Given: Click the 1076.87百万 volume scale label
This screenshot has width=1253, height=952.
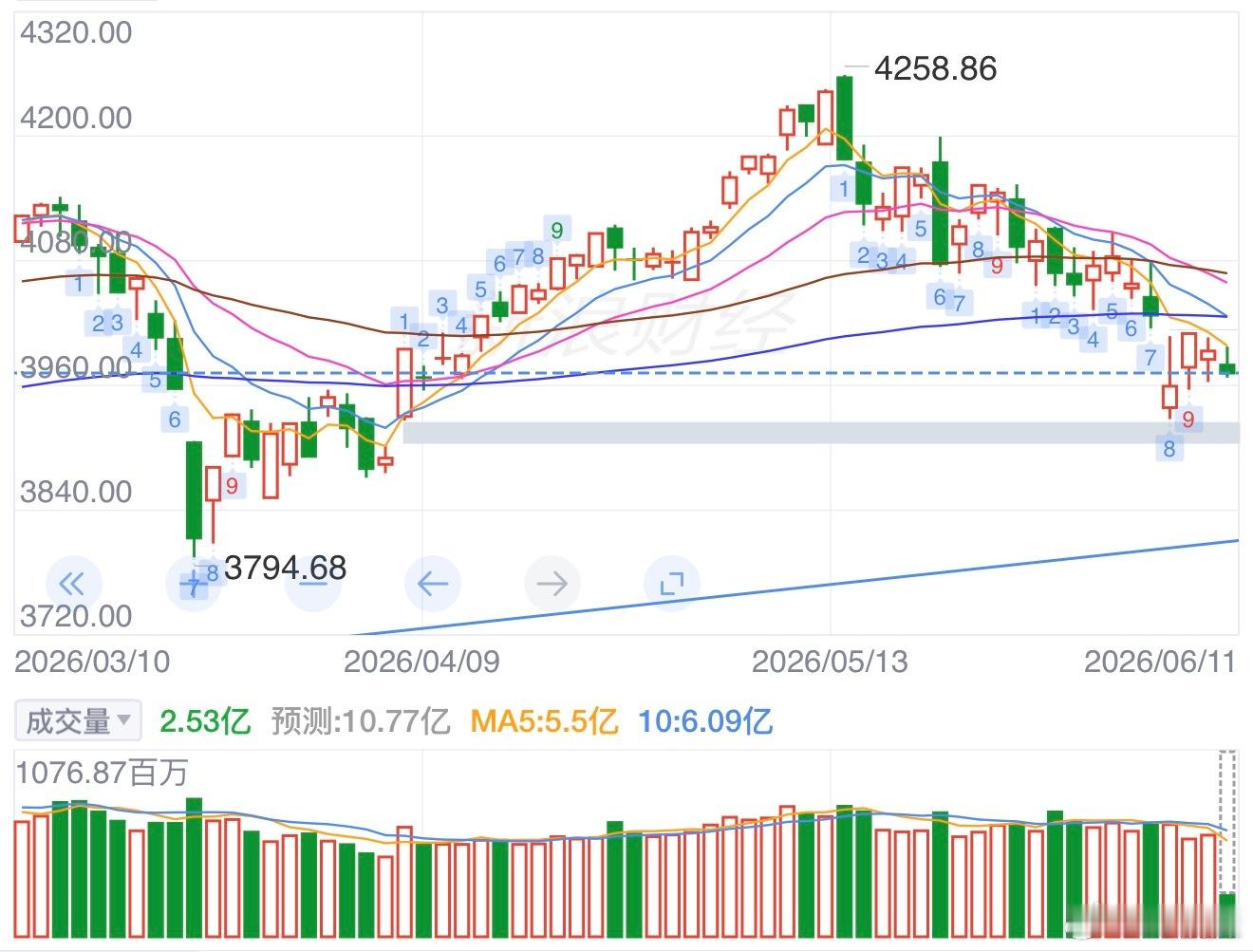Looking at the screenshot, I should tap(103, 773).
